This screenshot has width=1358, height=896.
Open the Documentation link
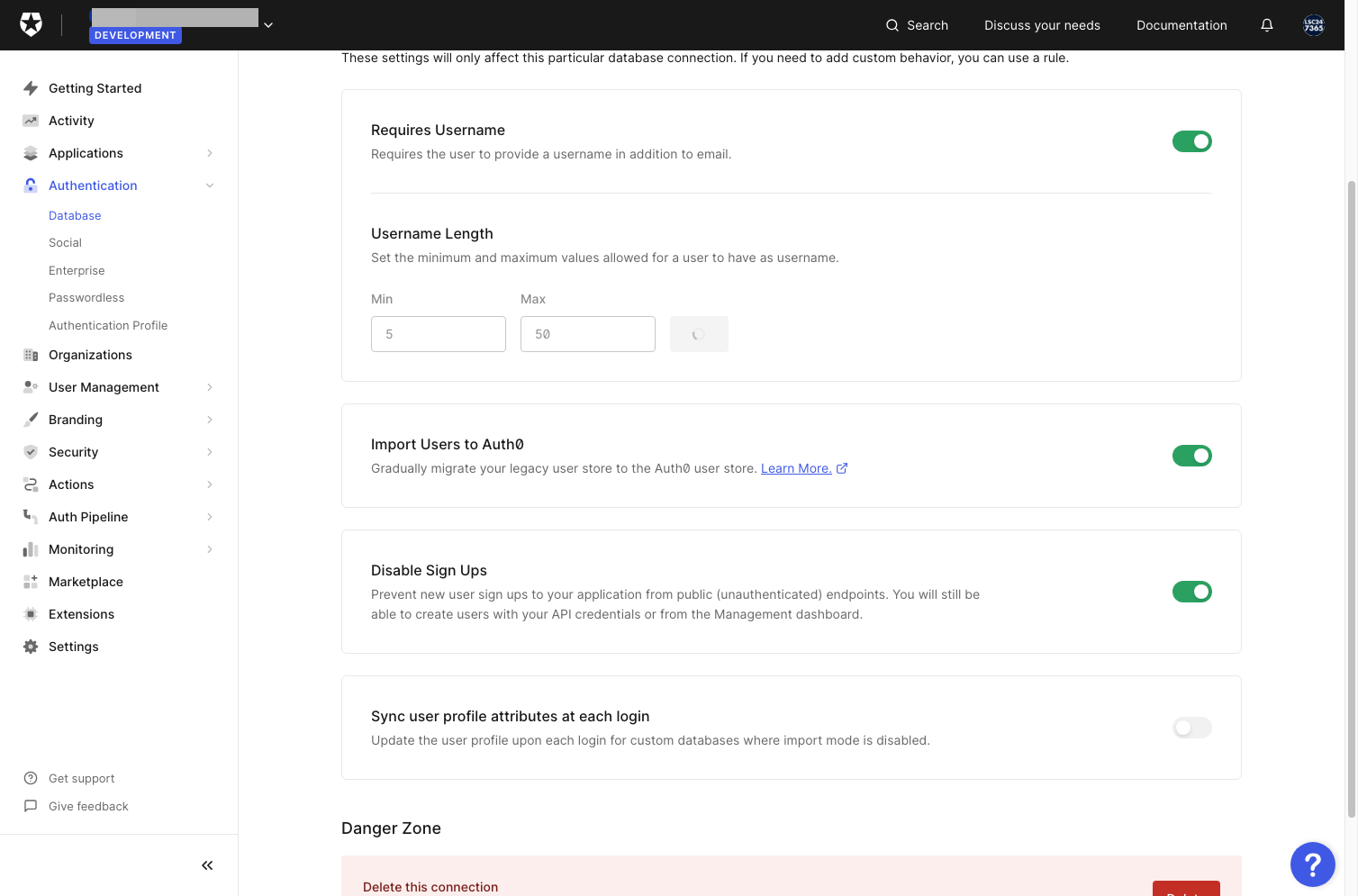pyautogui.click(x=1181, y=25)
